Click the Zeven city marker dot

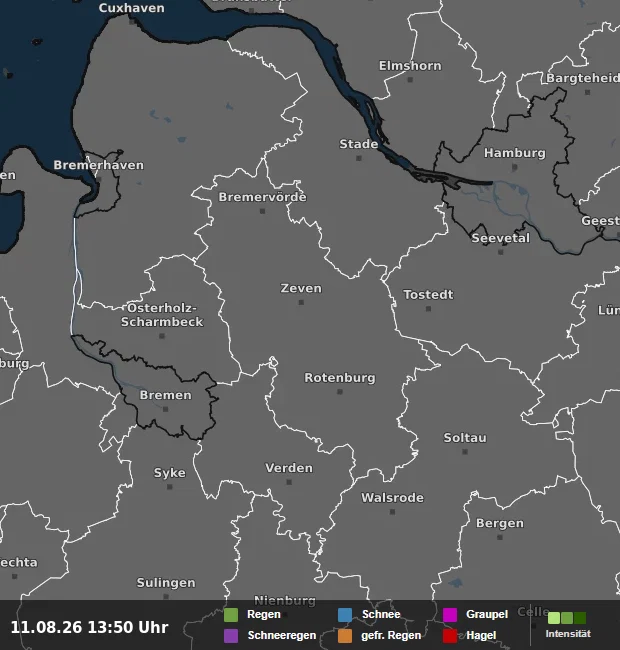pos(301,302)
